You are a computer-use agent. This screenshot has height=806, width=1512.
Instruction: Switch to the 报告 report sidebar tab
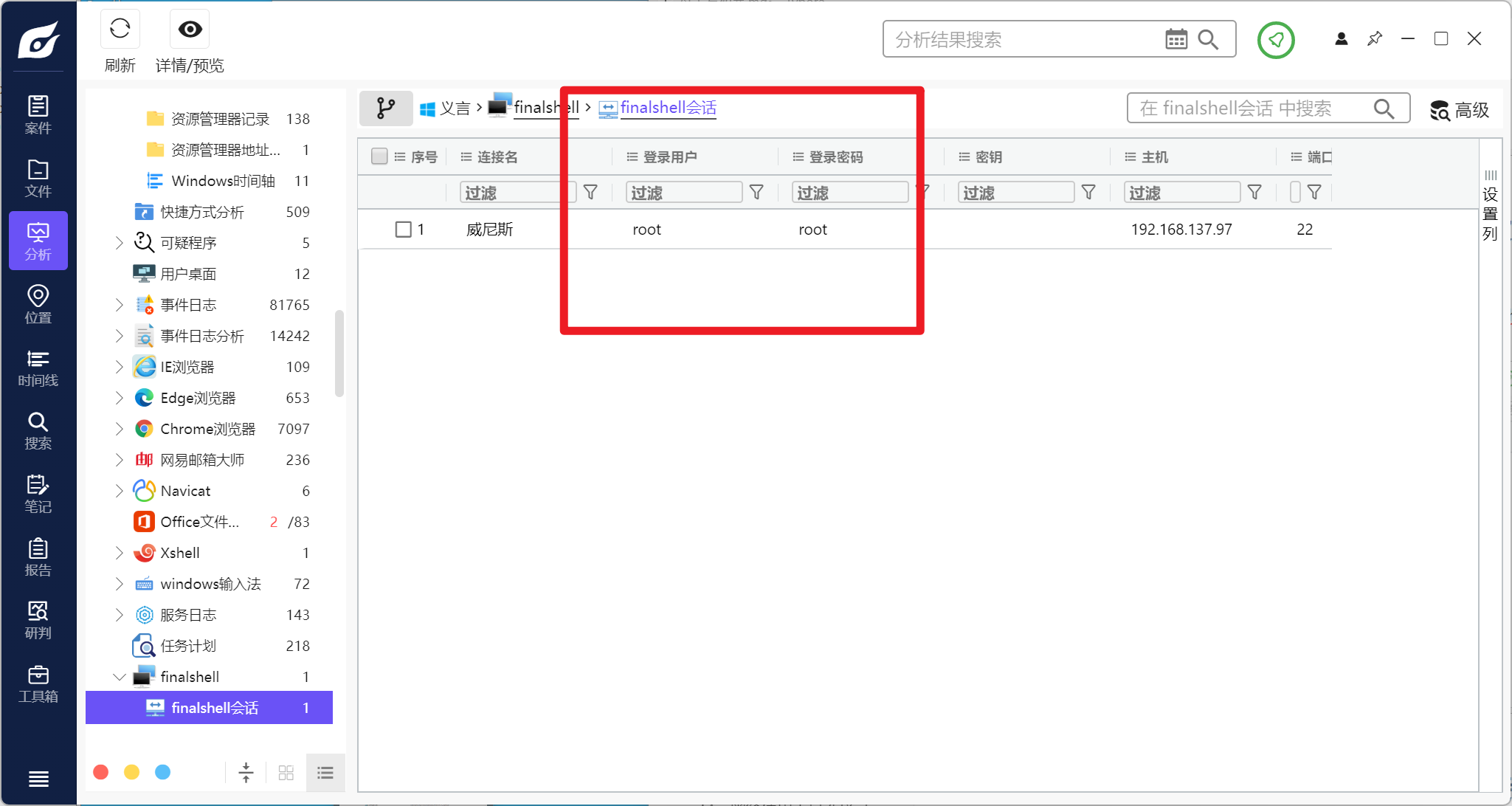click(x=38, y=557)
